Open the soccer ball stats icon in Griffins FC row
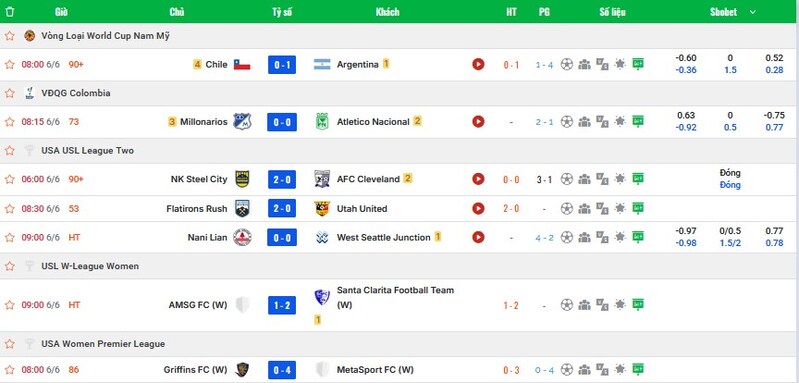The image size is (799, 383). 567,369
